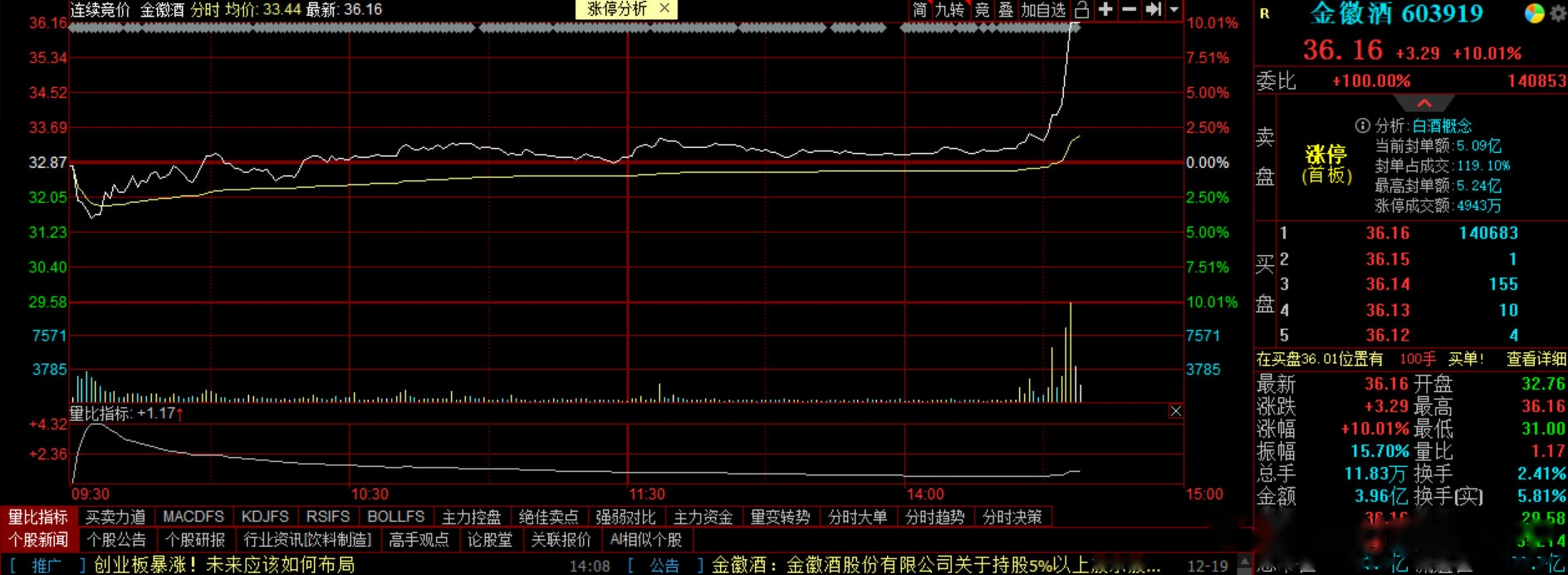This screenshot has width=1568, height=575.
Task: Open the colorful pie chart icon
Action: point(1534,13)
